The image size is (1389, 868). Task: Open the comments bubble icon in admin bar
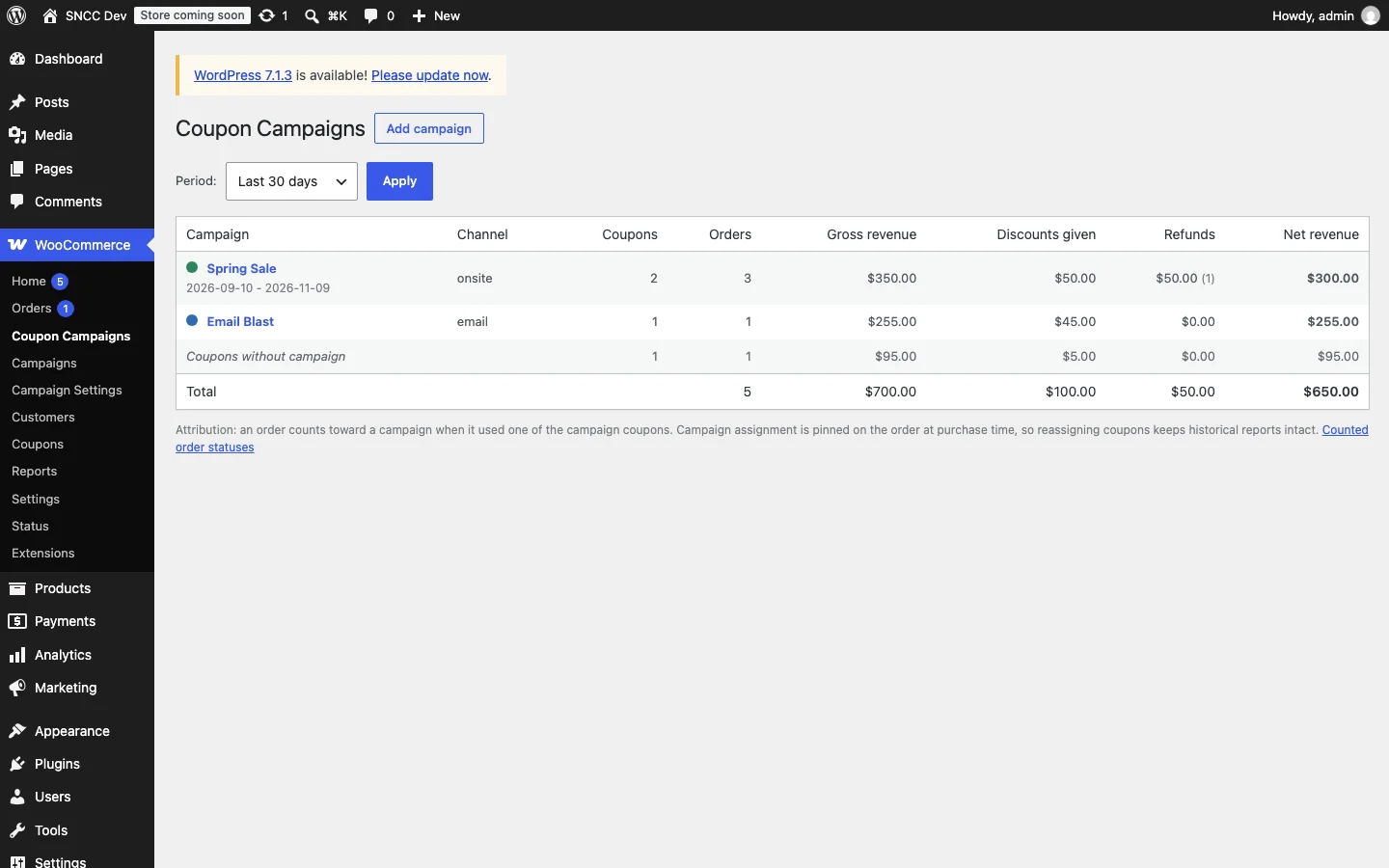(371, 15)
